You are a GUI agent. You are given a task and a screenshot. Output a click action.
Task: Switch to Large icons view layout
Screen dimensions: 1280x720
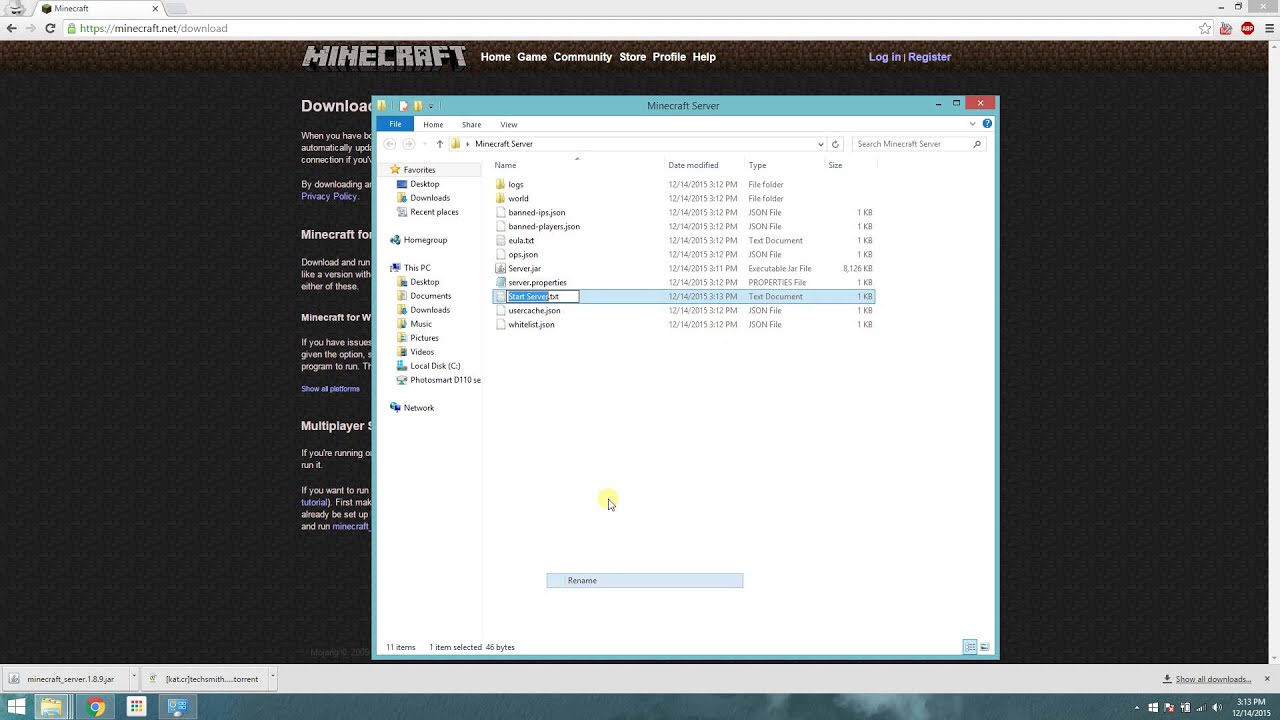pyautogui.click(x=984, y=647)
